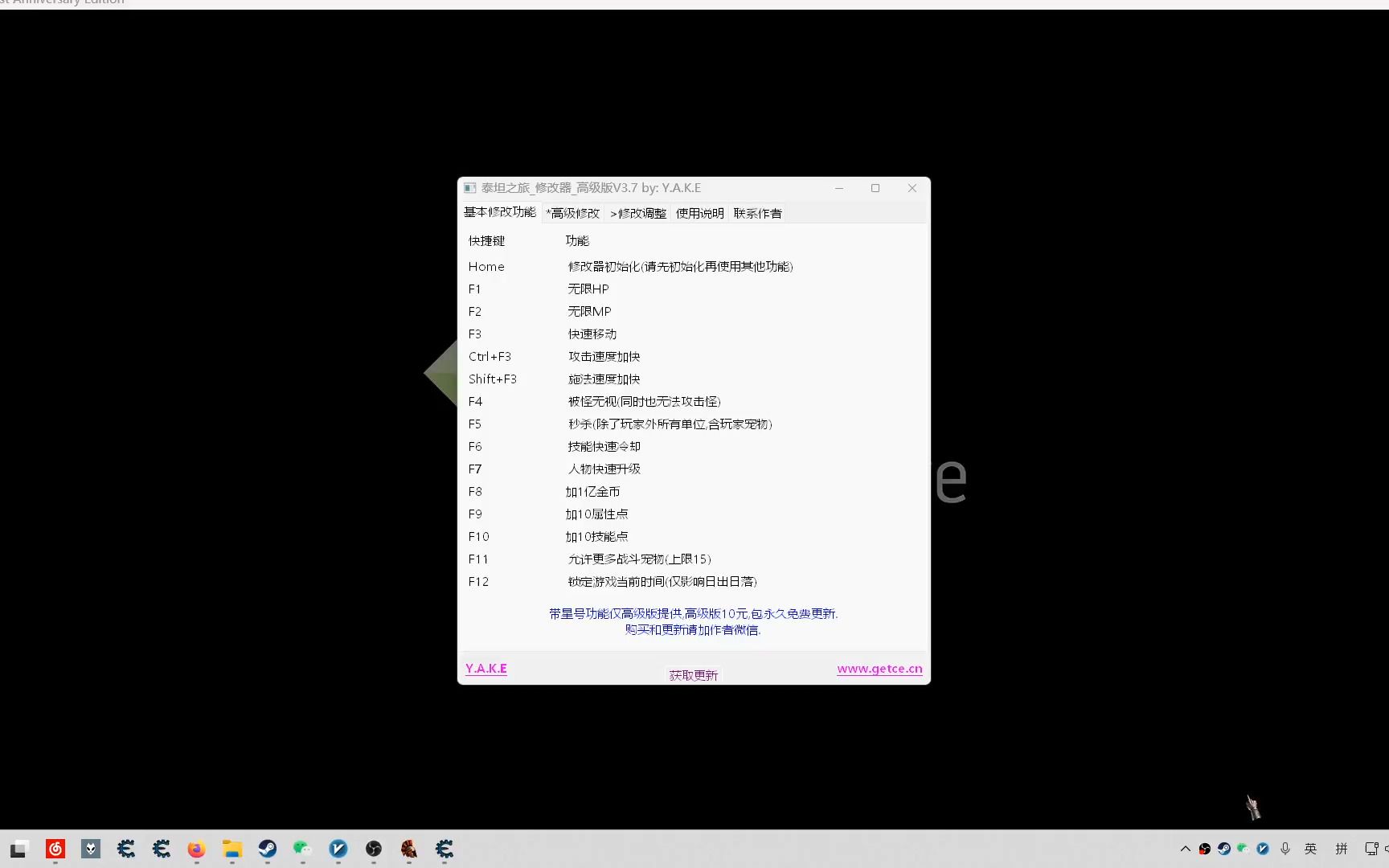Click the 获取更新 link

click(x=694, y=676)
